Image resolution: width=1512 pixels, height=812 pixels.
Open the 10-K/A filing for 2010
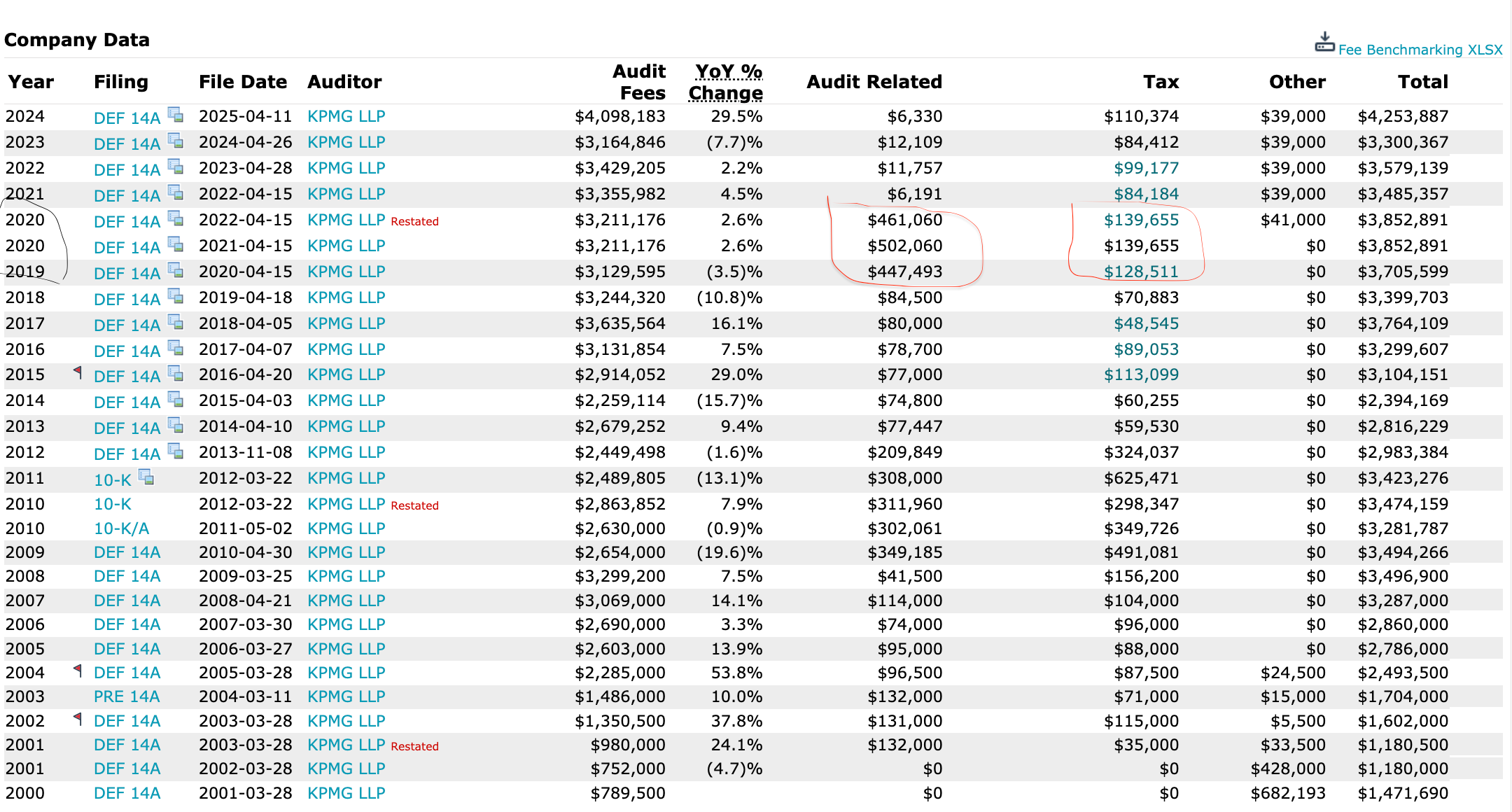click(x=121, y=528)
